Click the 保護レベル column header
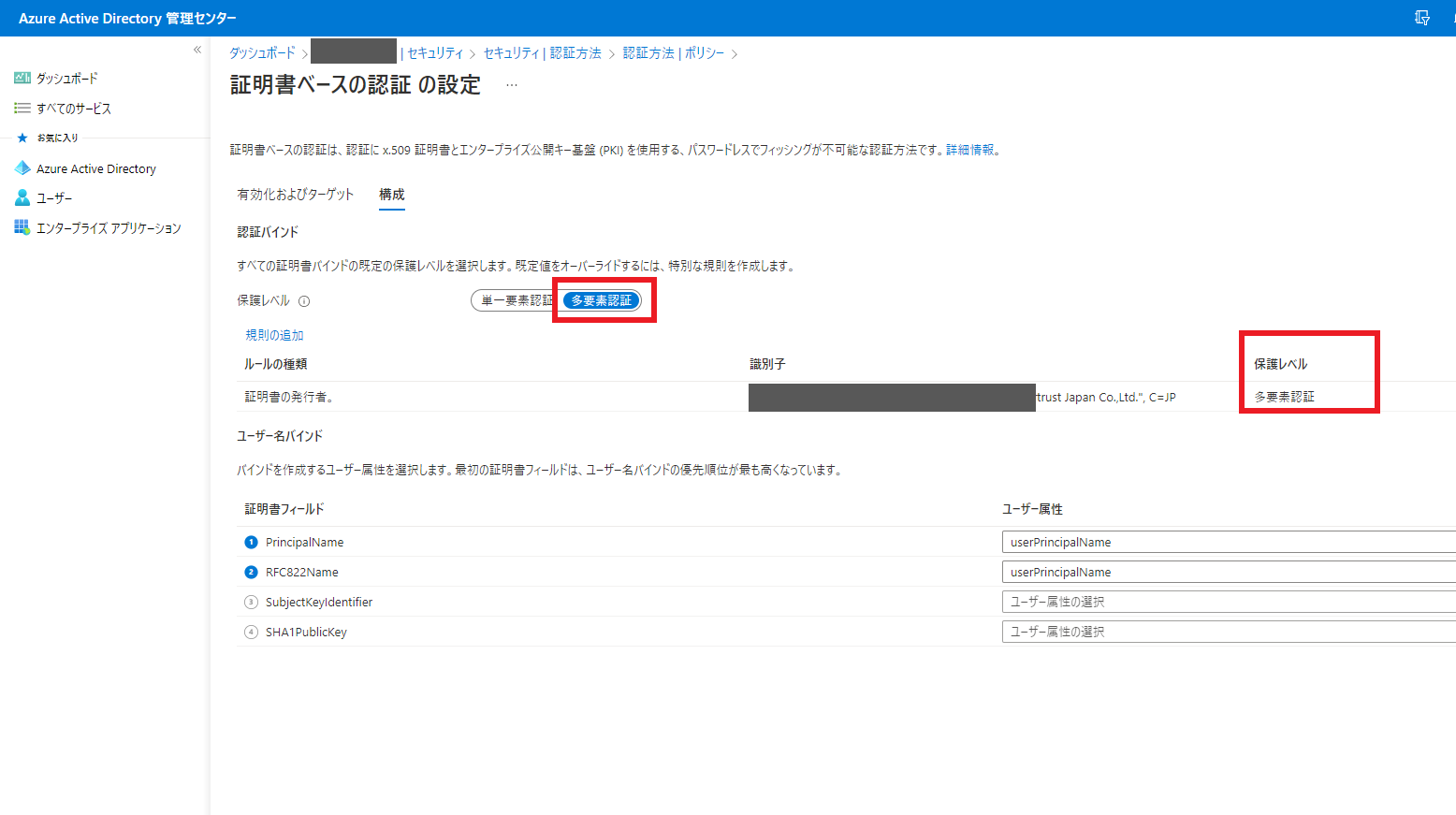Screen dimensions: 1456x815 [x=1281, y=364]
